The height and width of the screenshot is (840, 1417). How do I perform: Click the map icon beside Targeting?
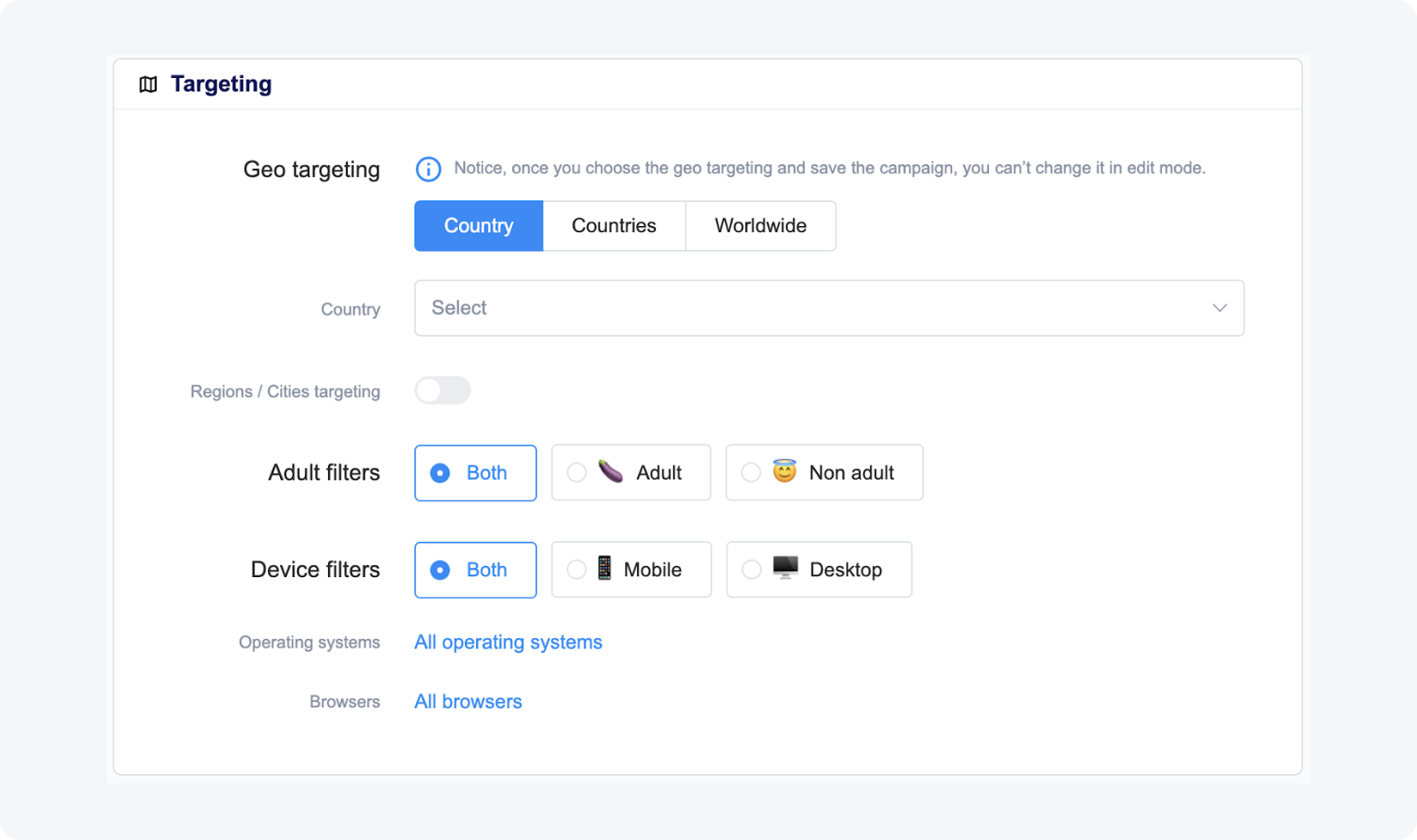click(148, 84)
